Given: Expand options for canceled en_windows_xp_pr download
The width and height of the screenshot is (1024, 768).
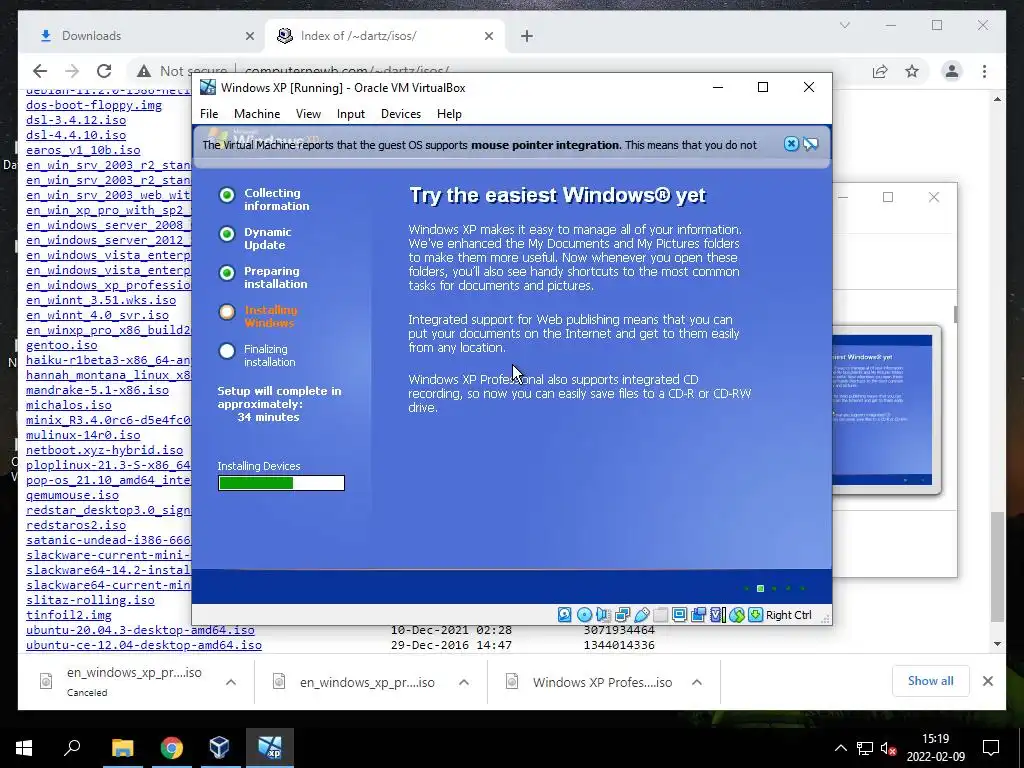Looking at the screenshot, I should [x=231, y=682].
